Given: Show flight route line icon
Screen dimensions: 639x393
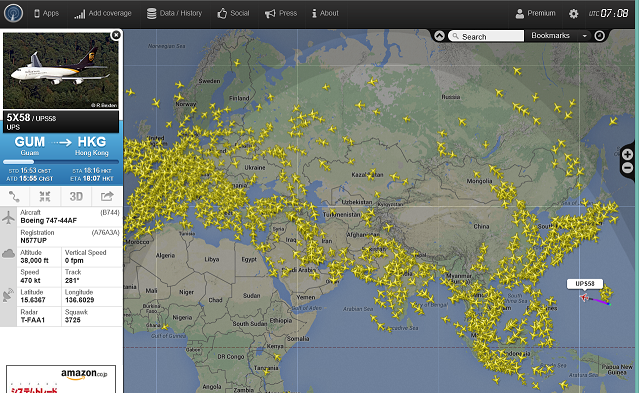Looking at the screenshot, I should coord(14,196).
